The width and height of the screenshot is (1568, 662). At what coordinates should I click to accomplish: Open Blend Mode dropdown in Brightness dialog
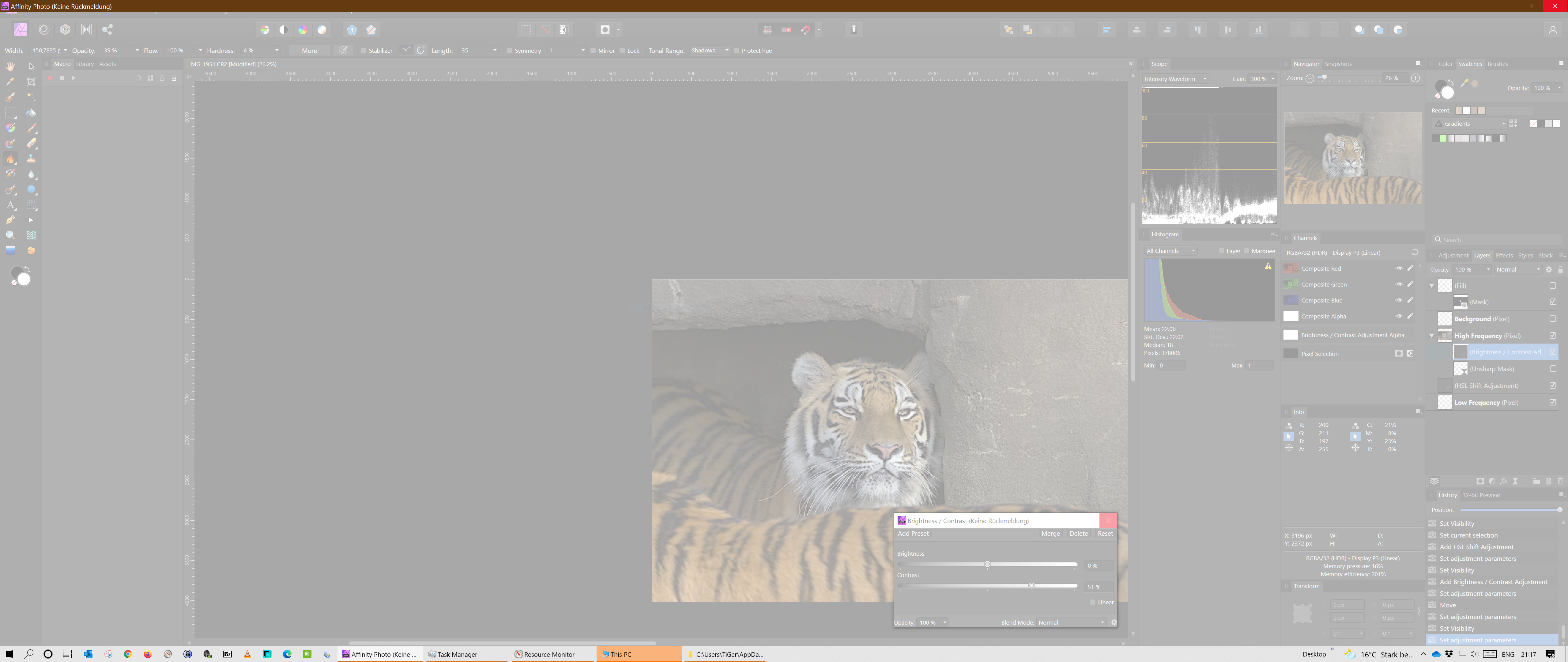pos(1071,622)
